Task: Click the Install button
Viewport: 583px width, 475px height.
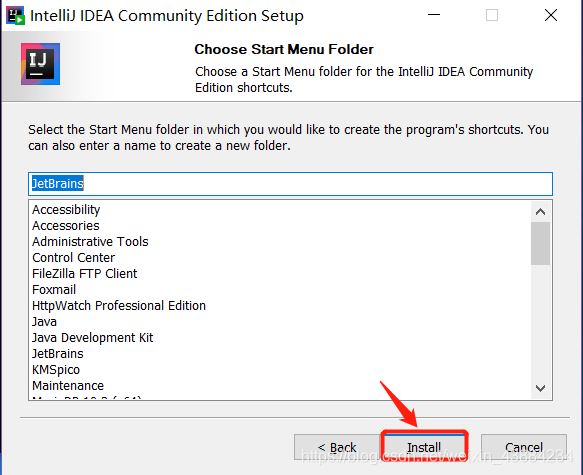Action: (424, 447)
